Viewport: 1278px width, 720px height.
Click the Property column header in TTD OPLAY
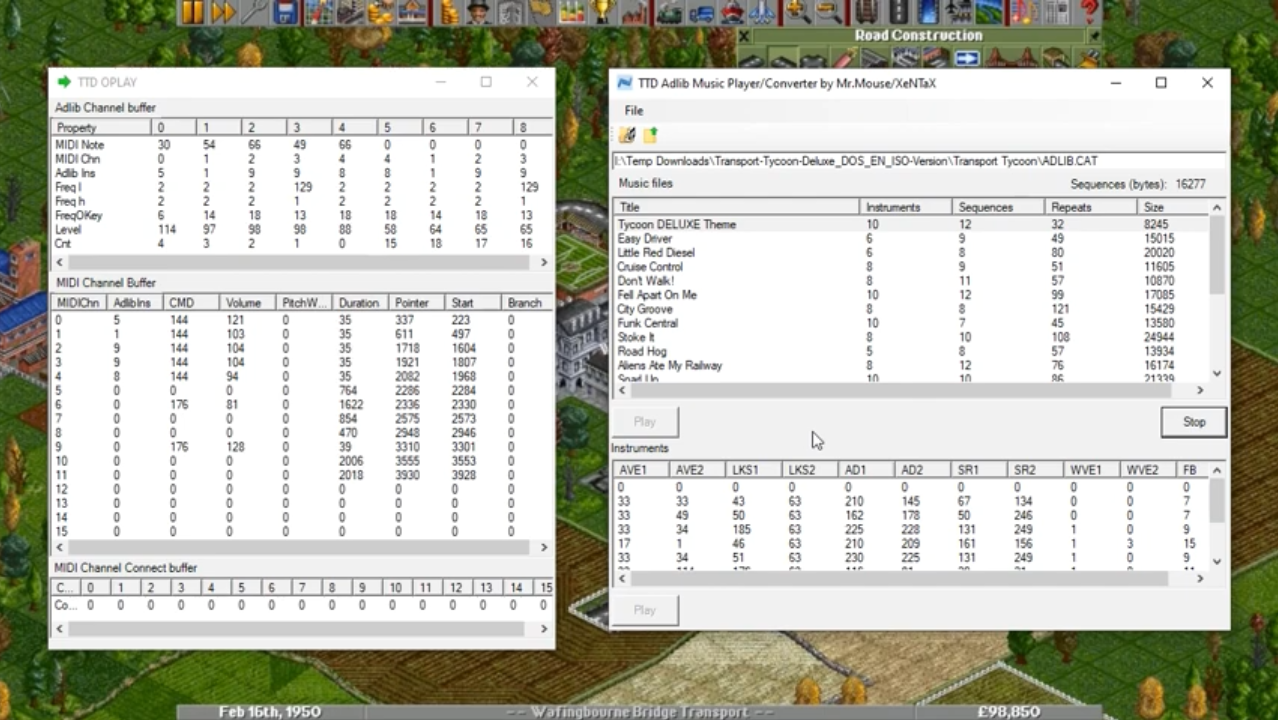101,128
